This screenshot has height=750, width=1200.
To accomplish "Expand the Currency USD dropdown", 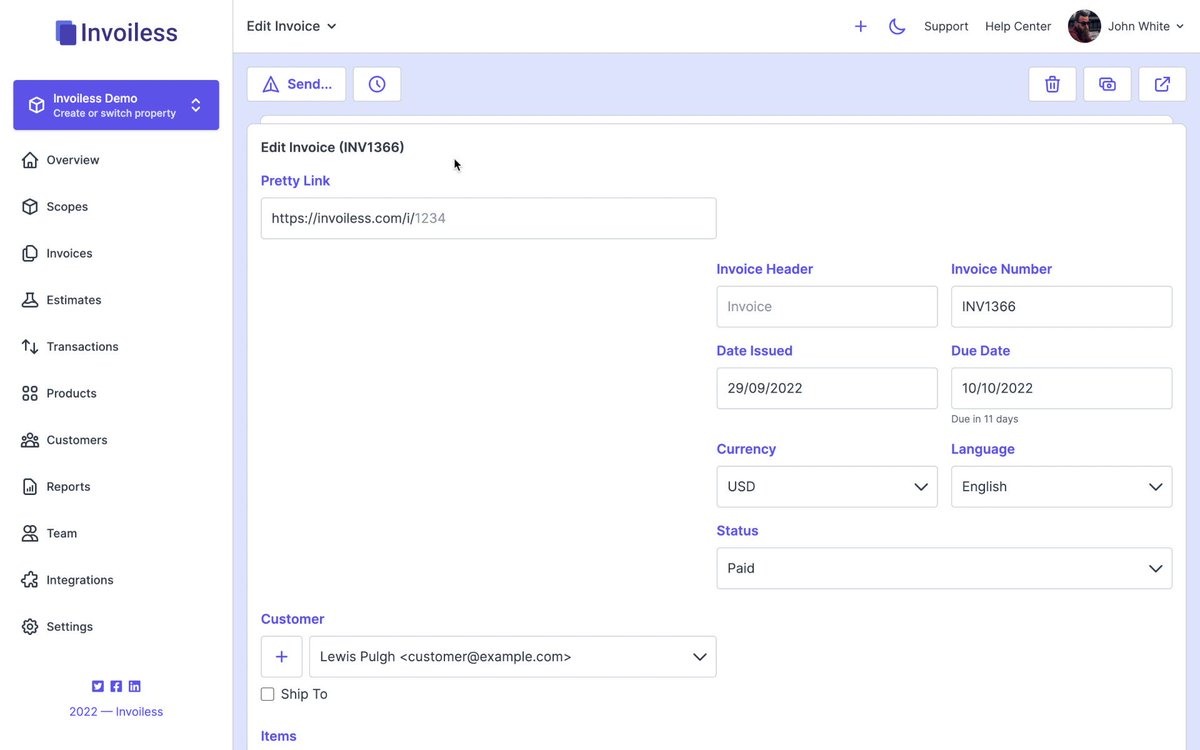I will pyautogui.click(x=827, y=487).
